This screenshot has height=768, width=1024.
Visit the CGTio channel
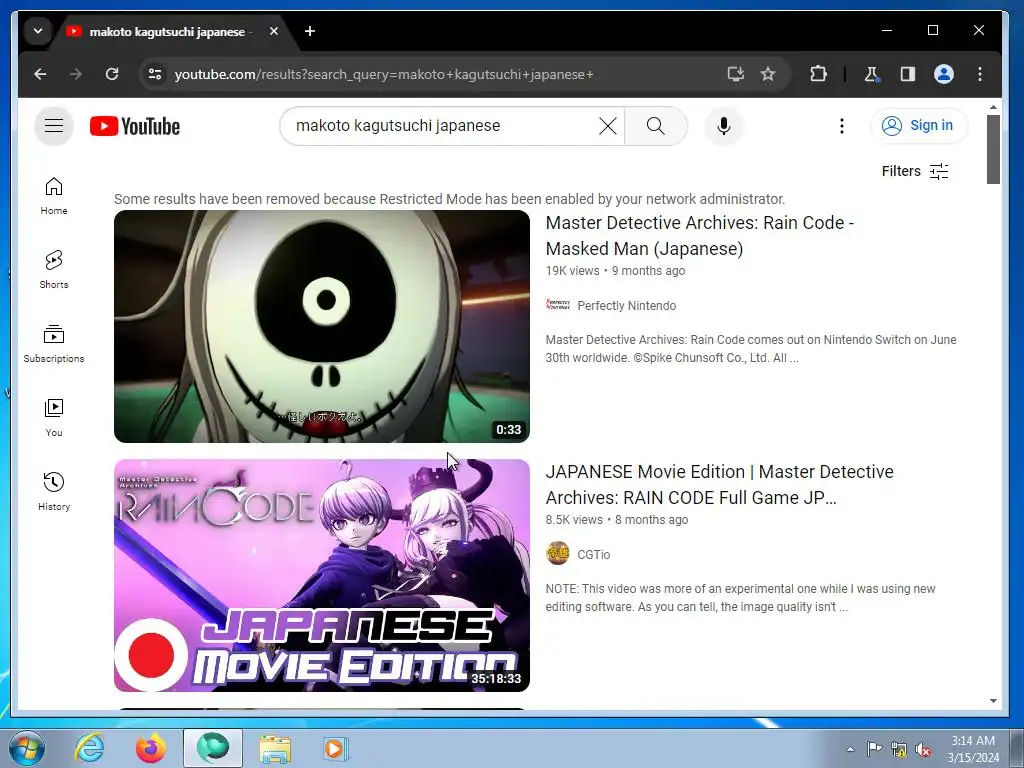tap(593, 554)
